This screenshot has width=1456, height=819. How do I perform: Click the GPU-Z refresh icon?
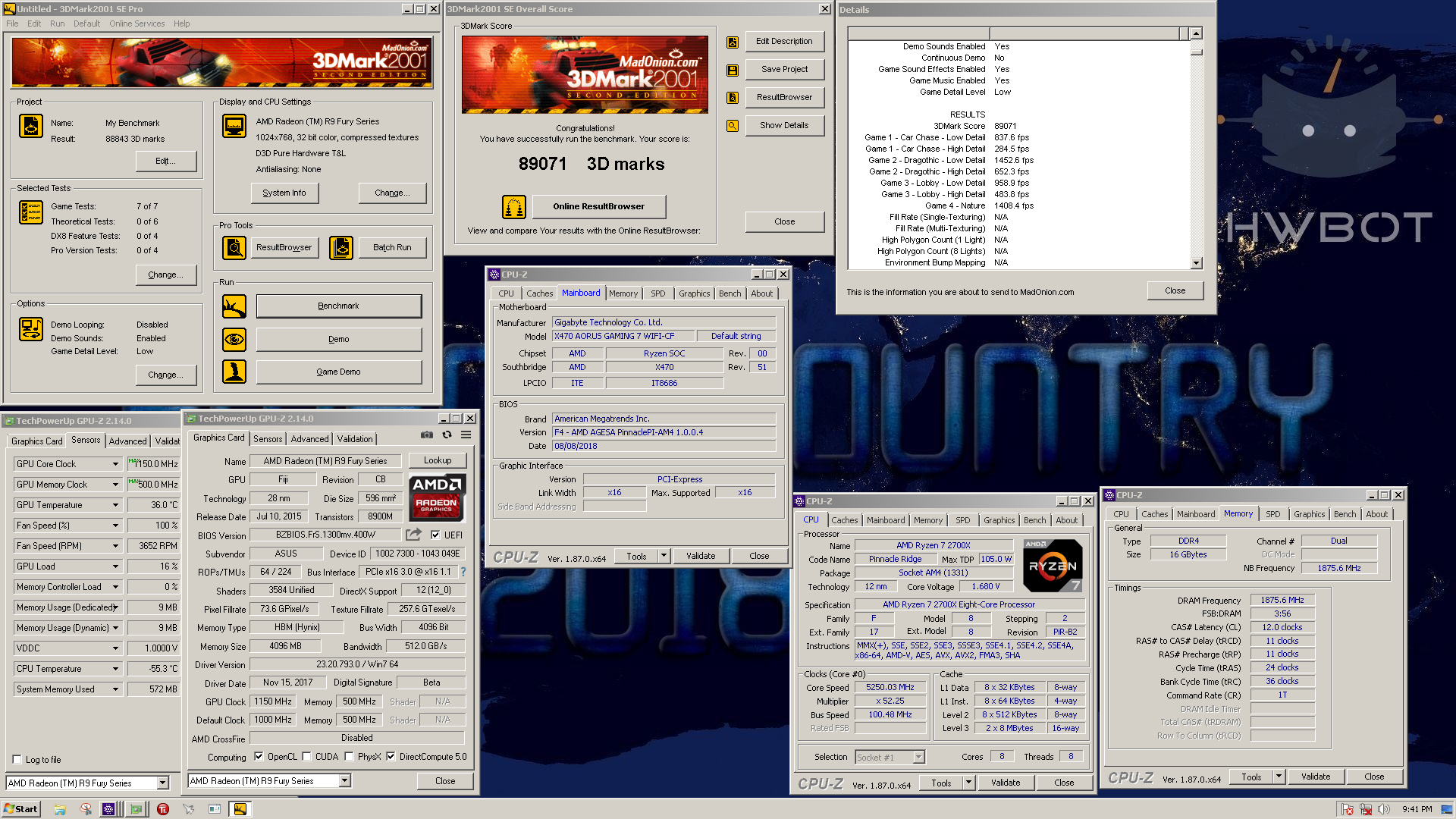(447, 435)
